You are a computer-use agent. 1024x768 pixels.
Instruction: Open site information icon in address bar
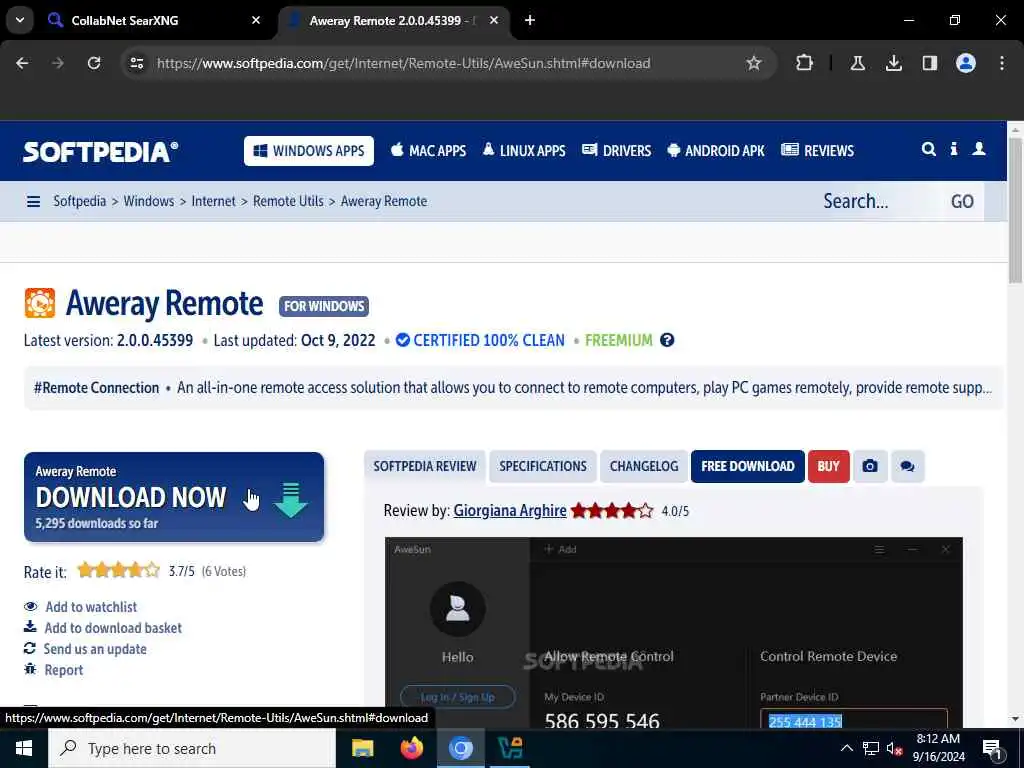click(136, 63)
